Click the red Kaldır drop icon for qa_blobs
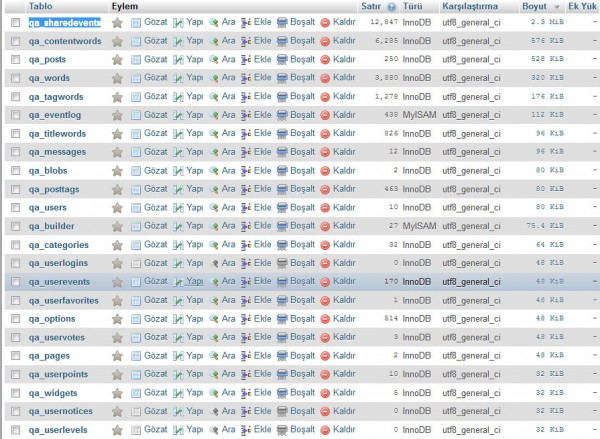The image size is (600, 439). pos(325,170)
